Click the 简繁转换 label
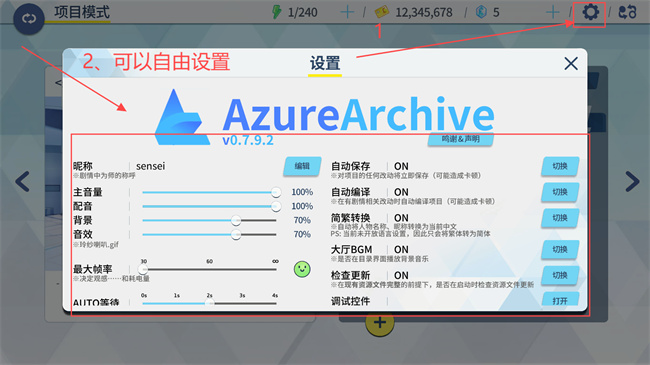This screenshot has height=365, width=650. [351, 218]
